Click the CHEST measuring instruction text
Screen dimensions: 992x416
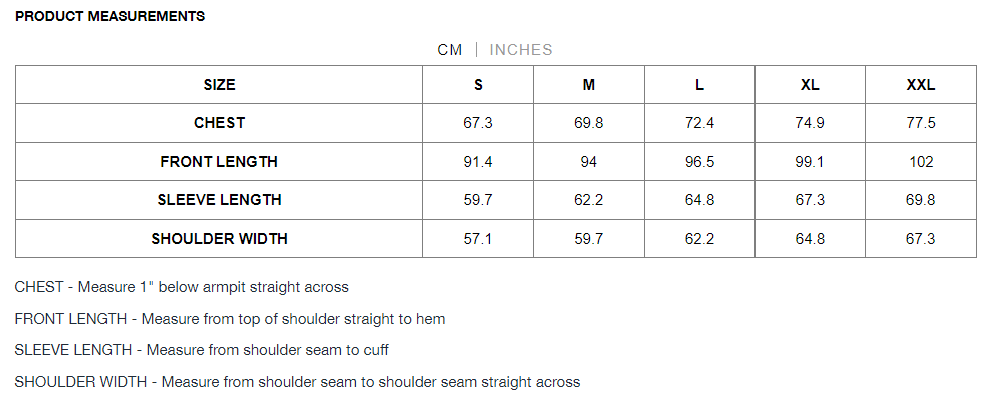click(x=182, y=287)
